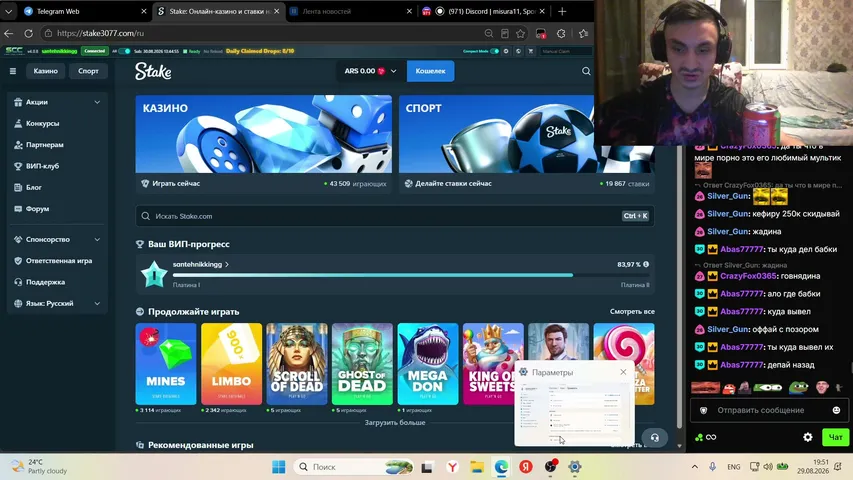The height and width of the screenshot is (480, 853).
Task: Click the VIP progress info icon
Action: coord(646,264)
